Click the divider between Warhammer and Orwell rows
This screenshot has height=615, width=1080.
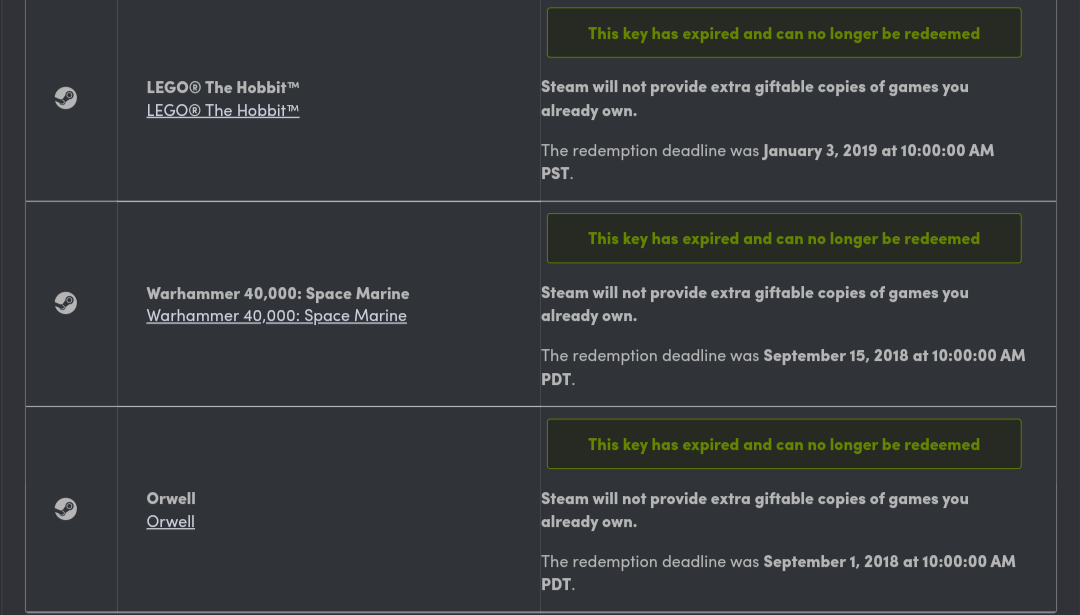[x=541, y=406]
